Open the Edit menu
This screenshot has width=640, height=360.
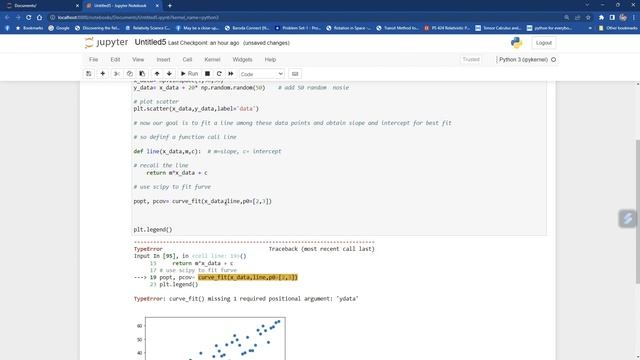pyautogui.click(x=115, y=60)
